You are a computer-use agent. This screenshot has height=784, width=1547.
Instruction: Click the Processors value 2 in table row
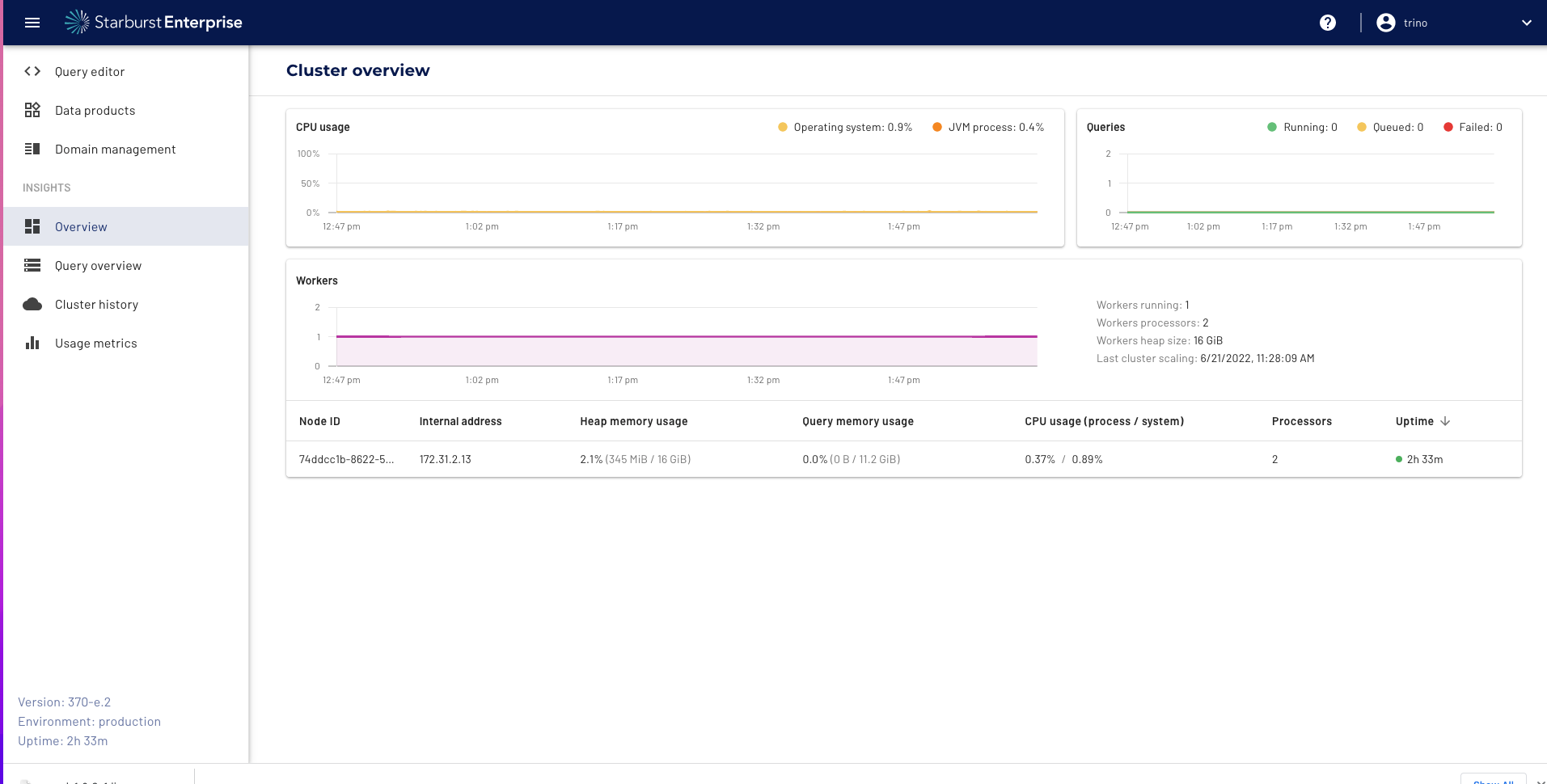[x=1274, y=459]
